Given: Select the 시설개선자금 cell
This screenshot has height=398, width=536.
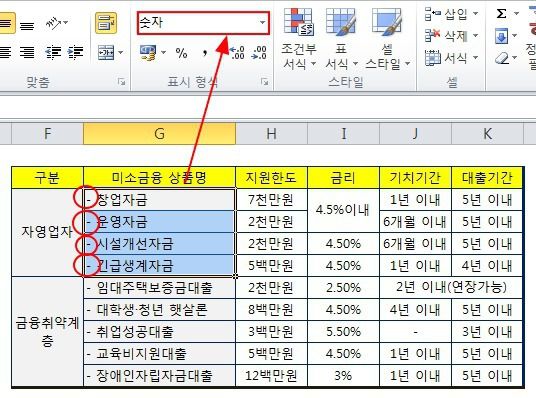Looking at the screenshot, I should 159,244.
